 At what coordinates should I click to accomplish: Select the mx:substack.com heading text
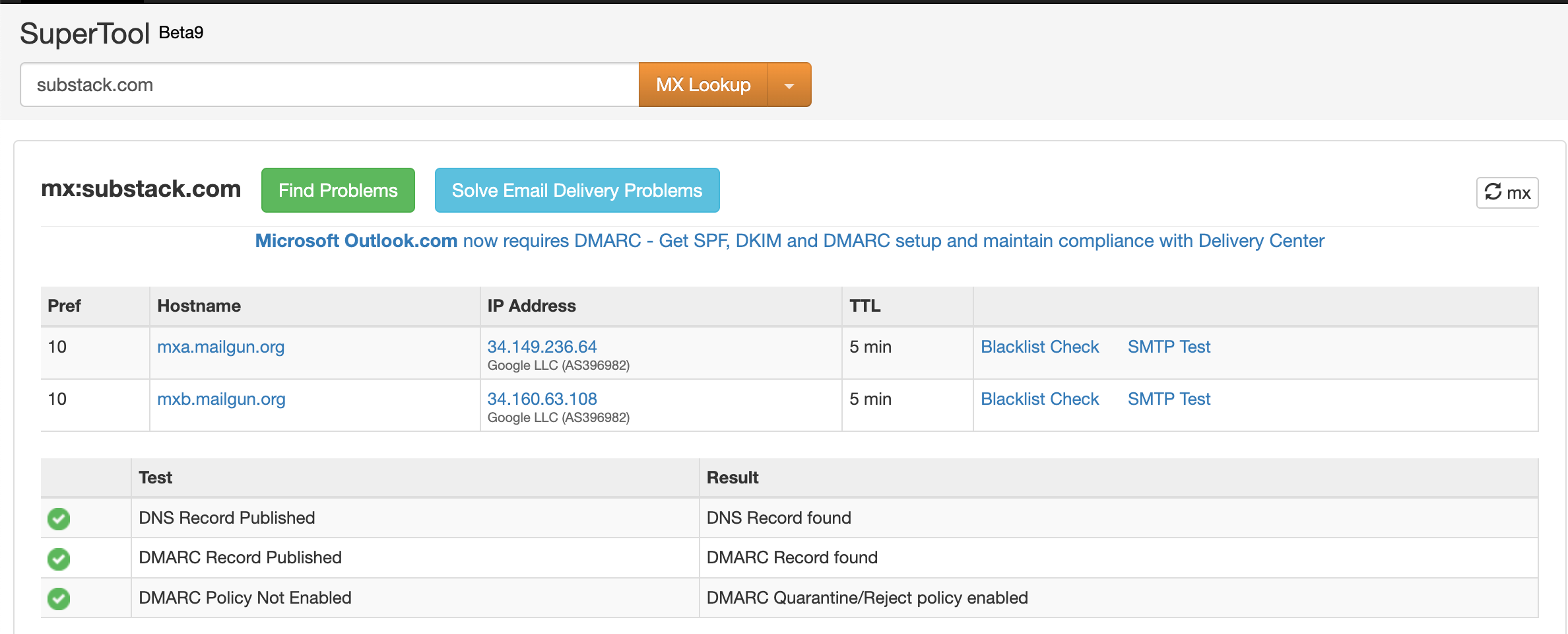pos(141,189)
